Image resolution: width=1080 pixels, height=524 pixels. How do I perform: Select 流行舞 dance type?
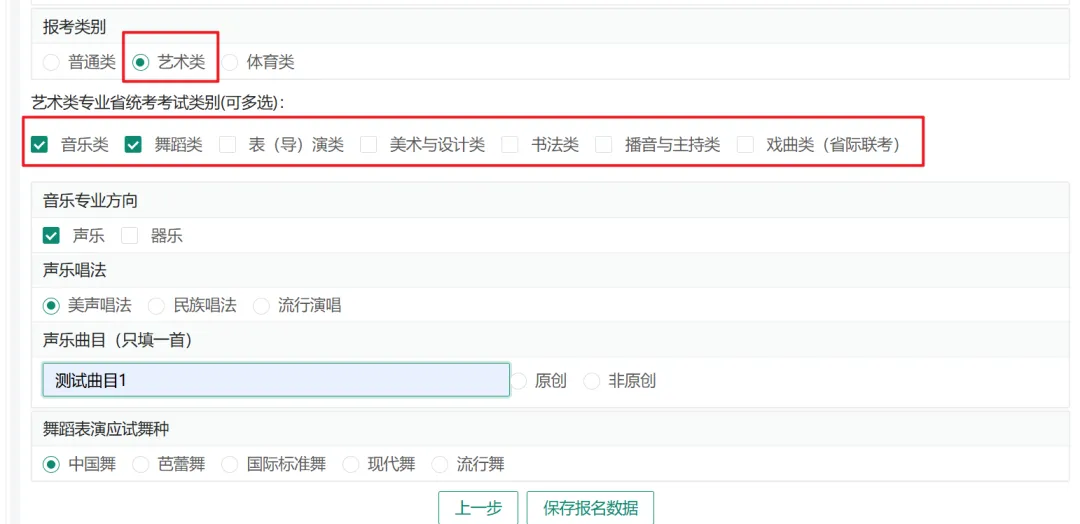[x=439, y=465]
